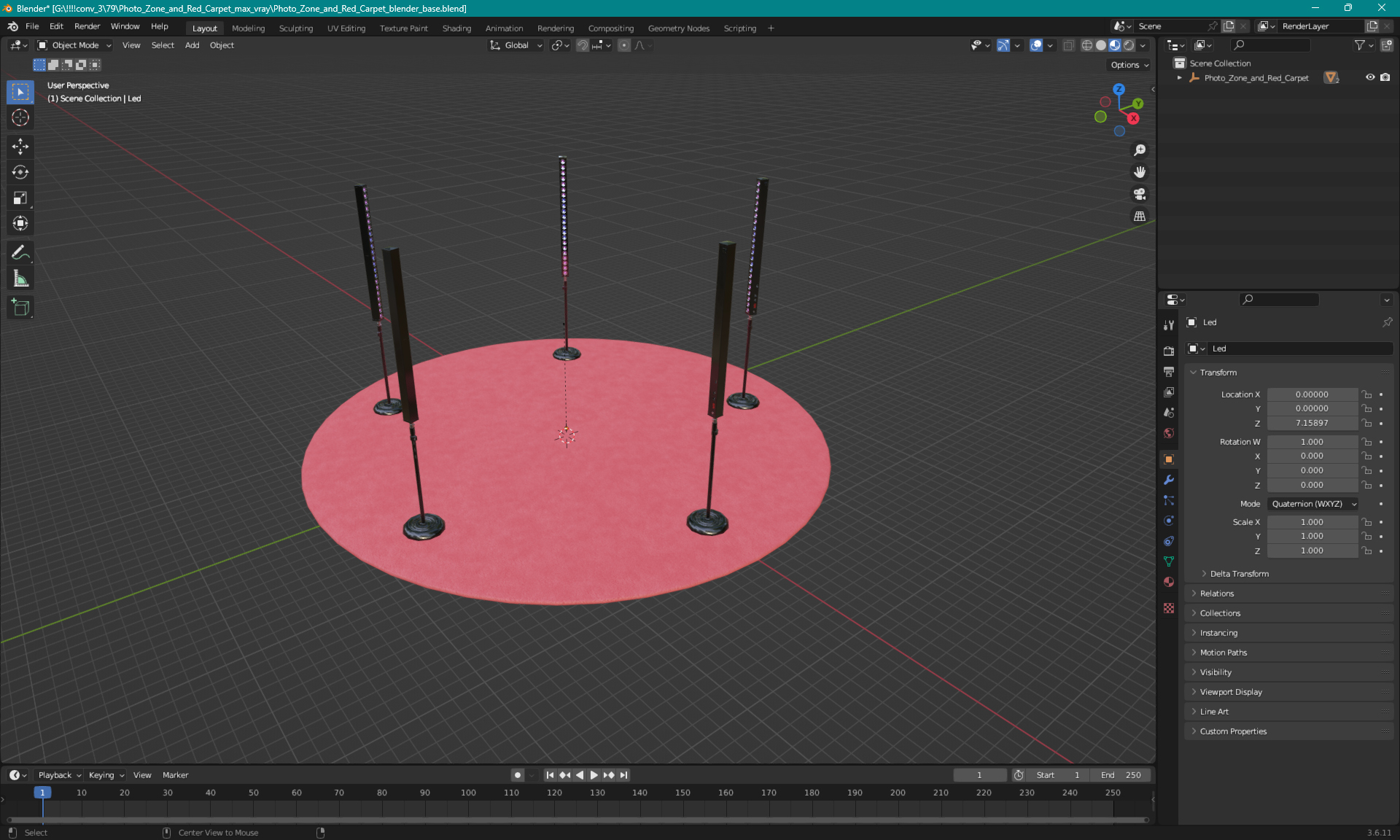
Task: Switch to the Modeling workspace tab
Action: [x=248, y=28]
